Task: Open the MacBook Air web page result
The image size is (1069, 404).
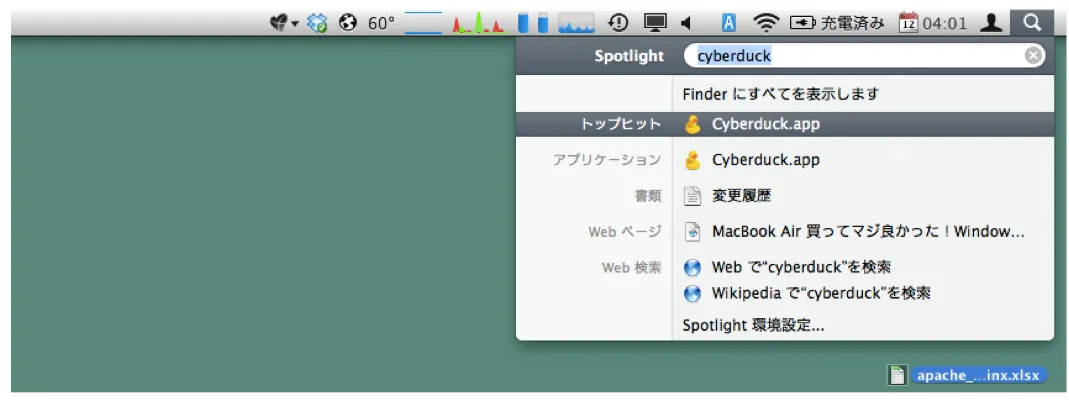Action: point(866,232)
